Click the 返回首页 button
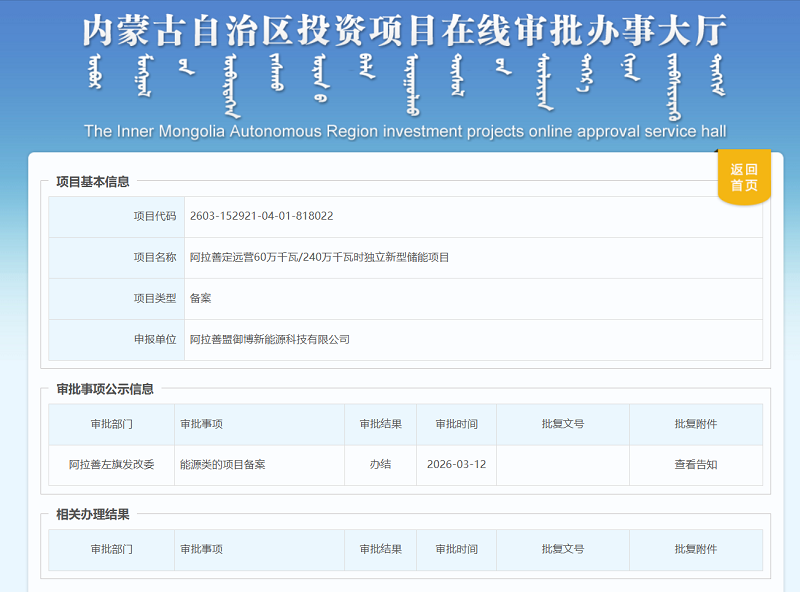Image resolution: width=800 pixels, height=592 pixels. [x=742, y=175]
